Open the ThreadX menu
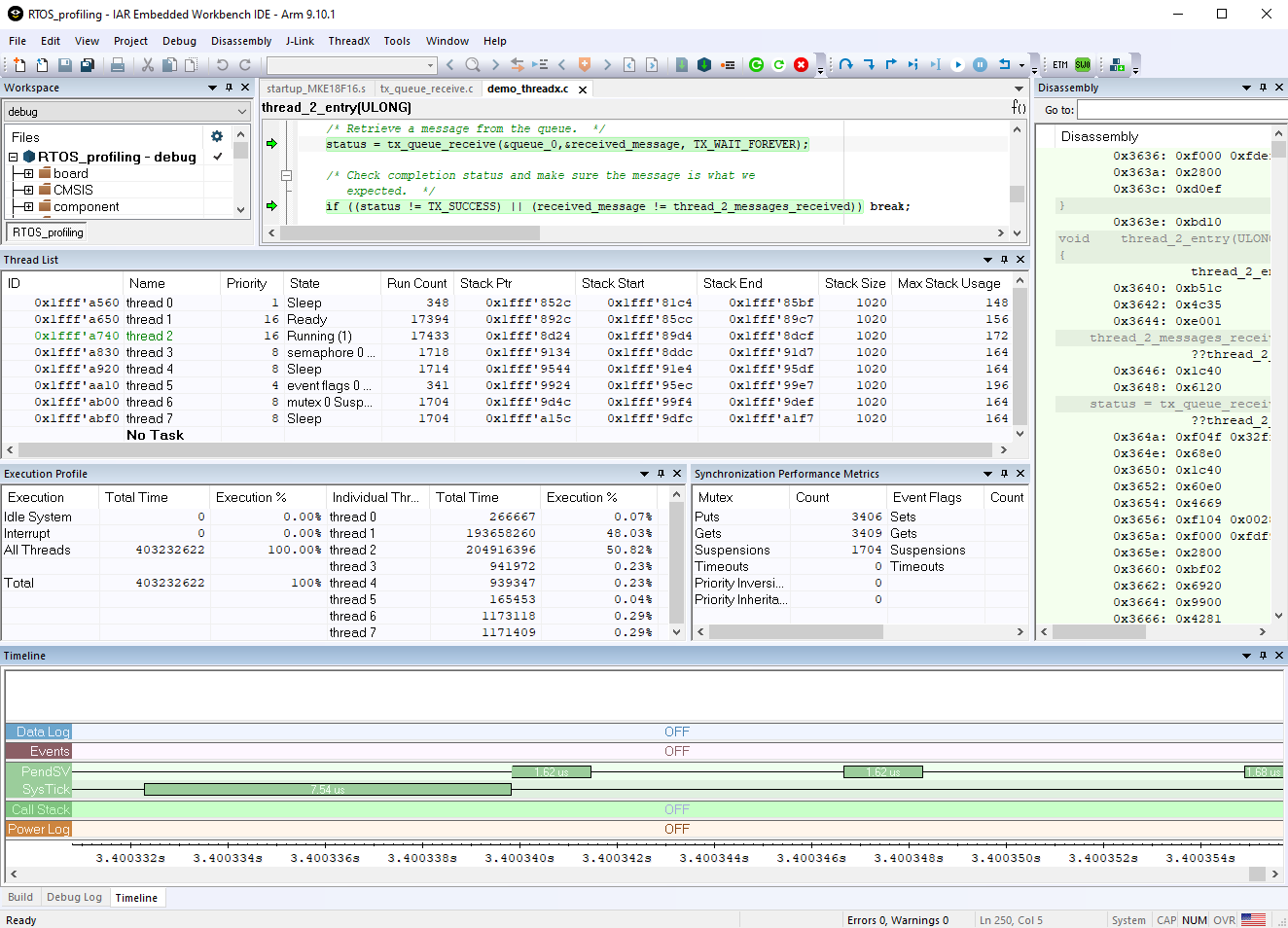1288x928 pixels. tap(348, 41)
